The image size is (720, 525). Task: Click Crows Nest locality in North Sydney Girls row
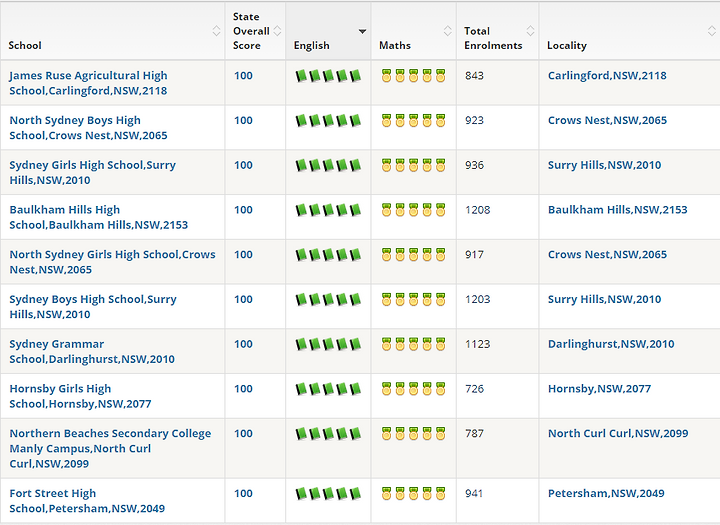click(607, 254)
